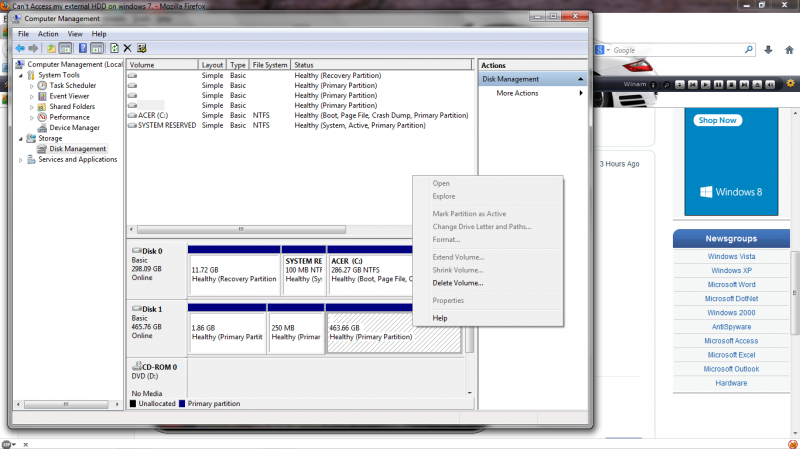Choose Help from the context menu
800x449 pixels.
(x=440, y=318)
